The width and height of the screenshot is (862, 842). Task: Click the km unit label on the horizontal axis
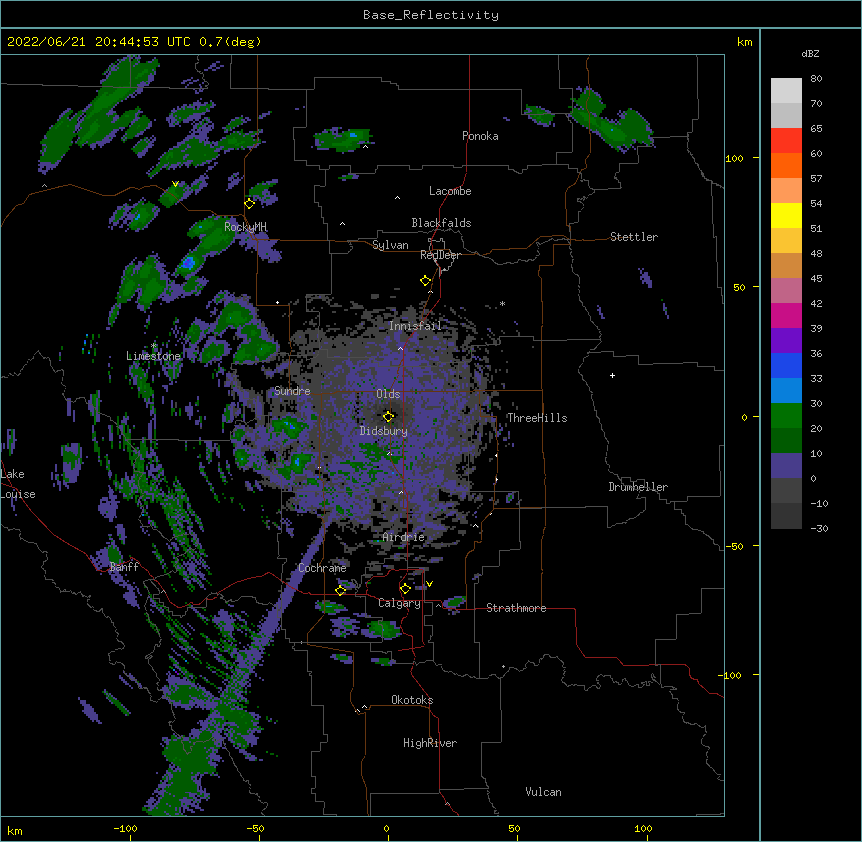pos(15,830)
